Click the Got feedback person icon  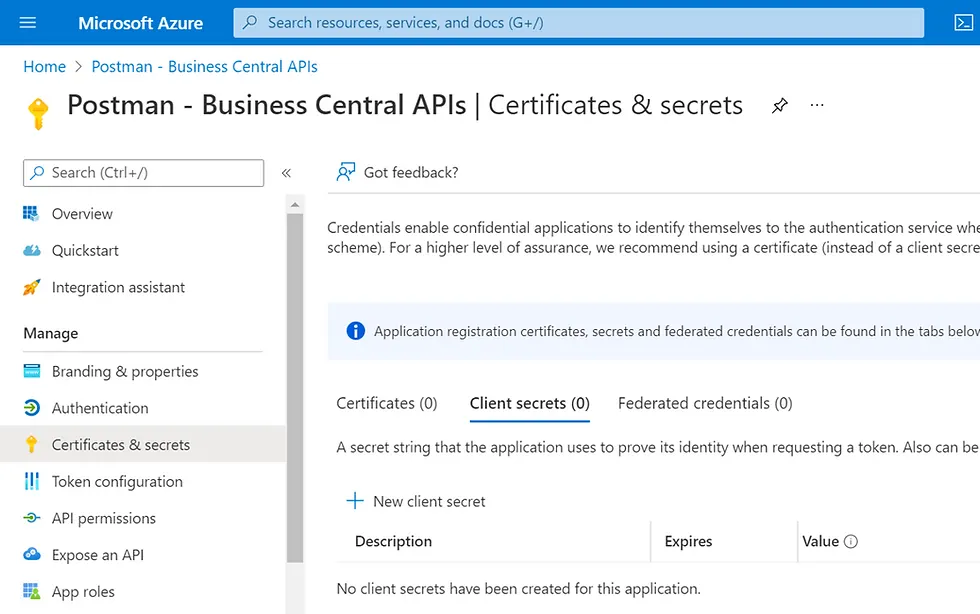(346, 172)
